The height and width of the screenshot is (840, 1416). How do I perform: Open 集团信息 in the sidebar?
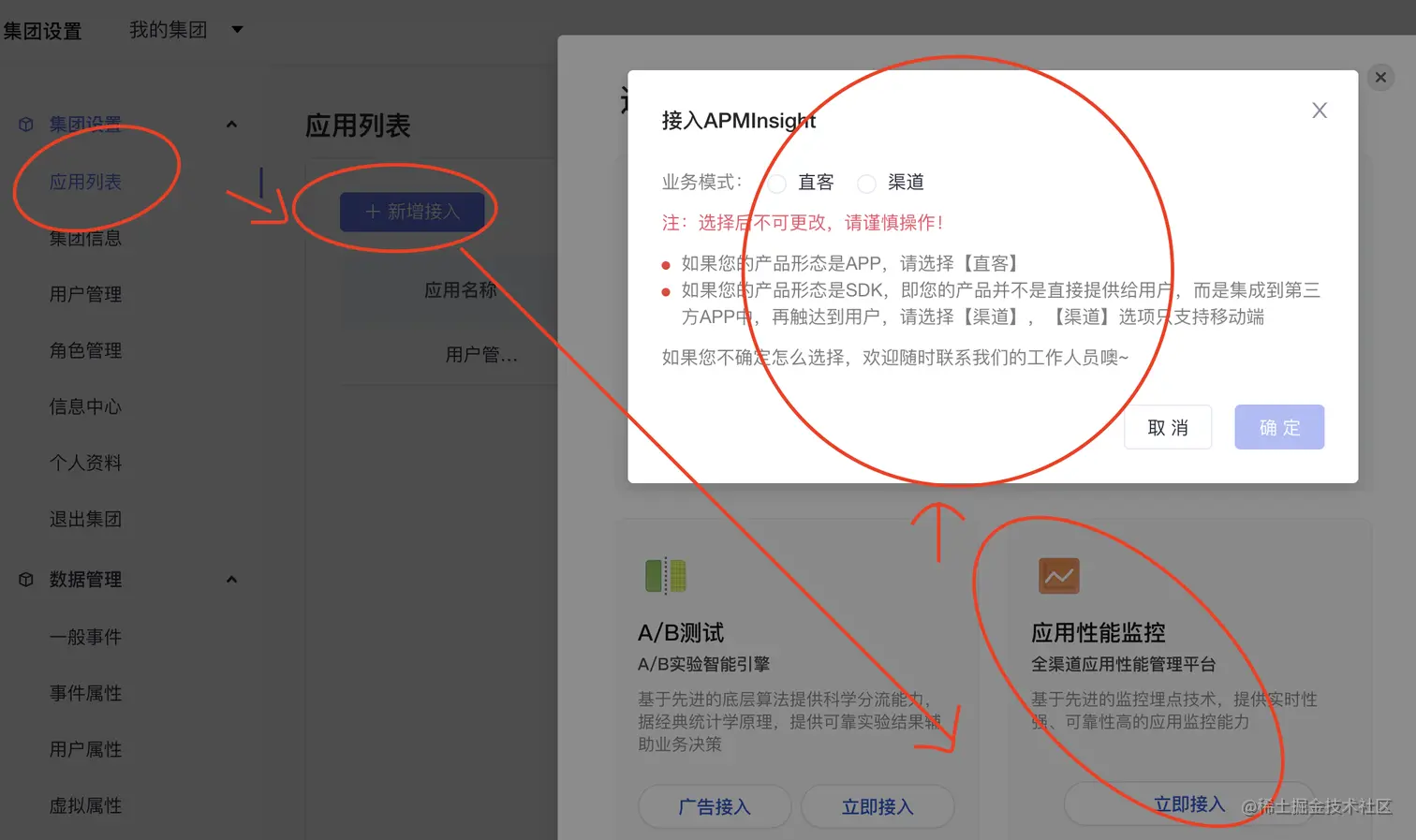point(85,238)
